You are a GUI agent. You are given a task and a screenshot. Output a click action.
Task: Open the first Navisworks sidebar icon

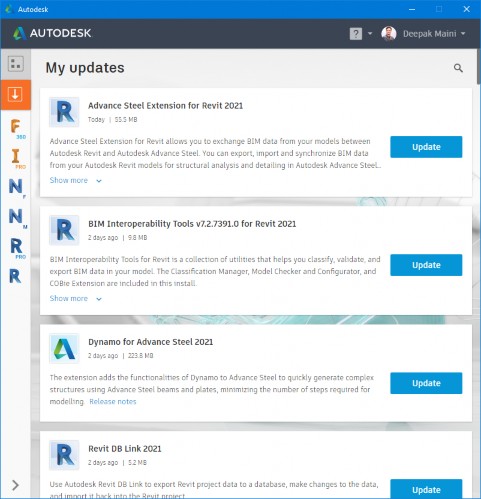17,188
